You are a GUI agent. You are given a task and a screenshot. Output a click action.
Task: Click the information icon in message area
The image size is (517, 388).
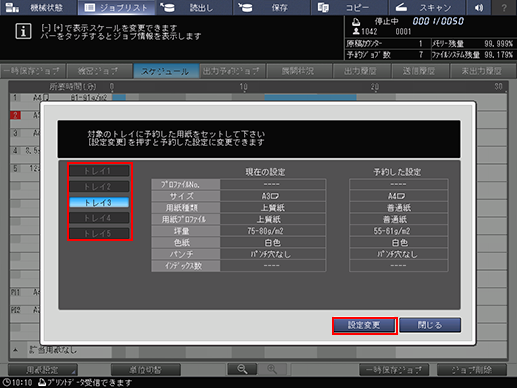tap(23, 31)
